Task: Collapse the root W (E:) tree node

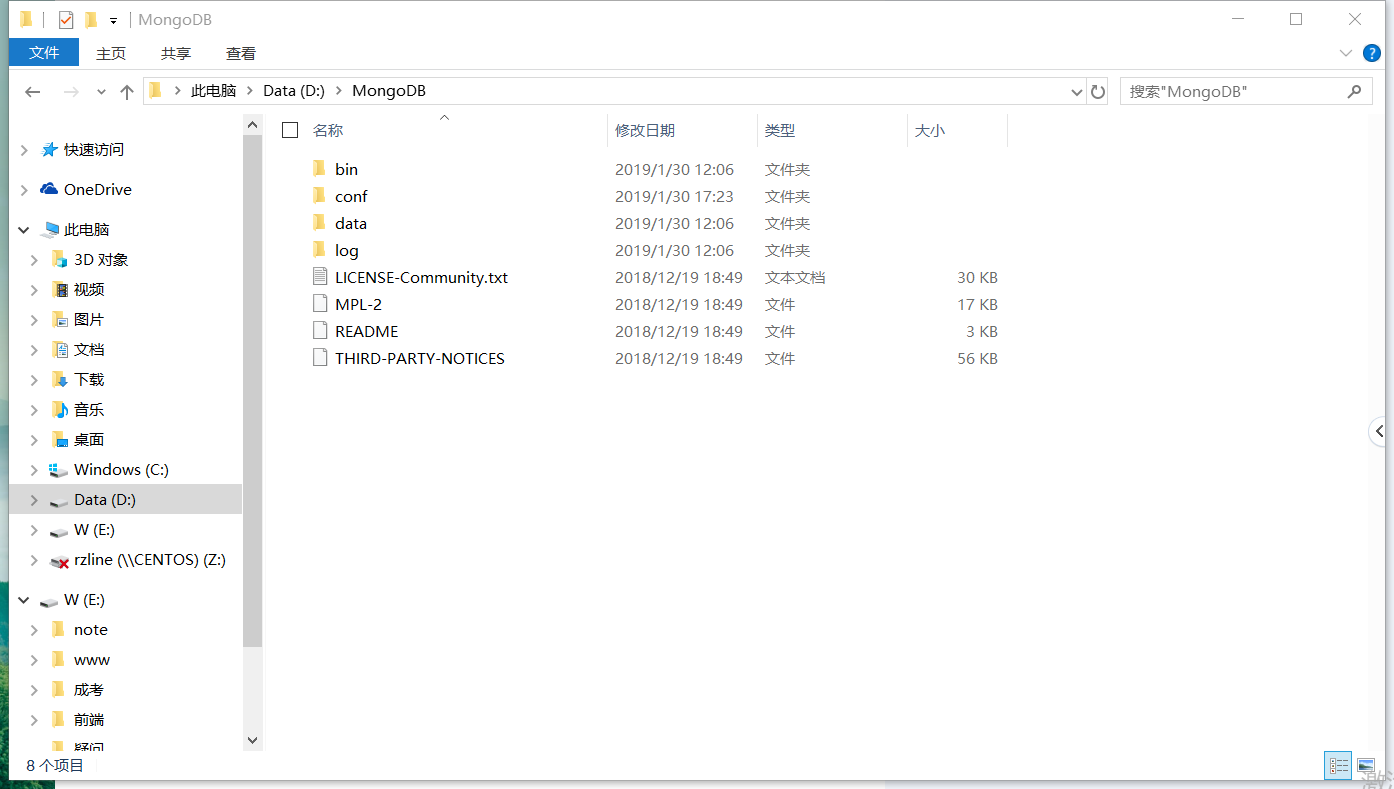Action: click(24, 600)
